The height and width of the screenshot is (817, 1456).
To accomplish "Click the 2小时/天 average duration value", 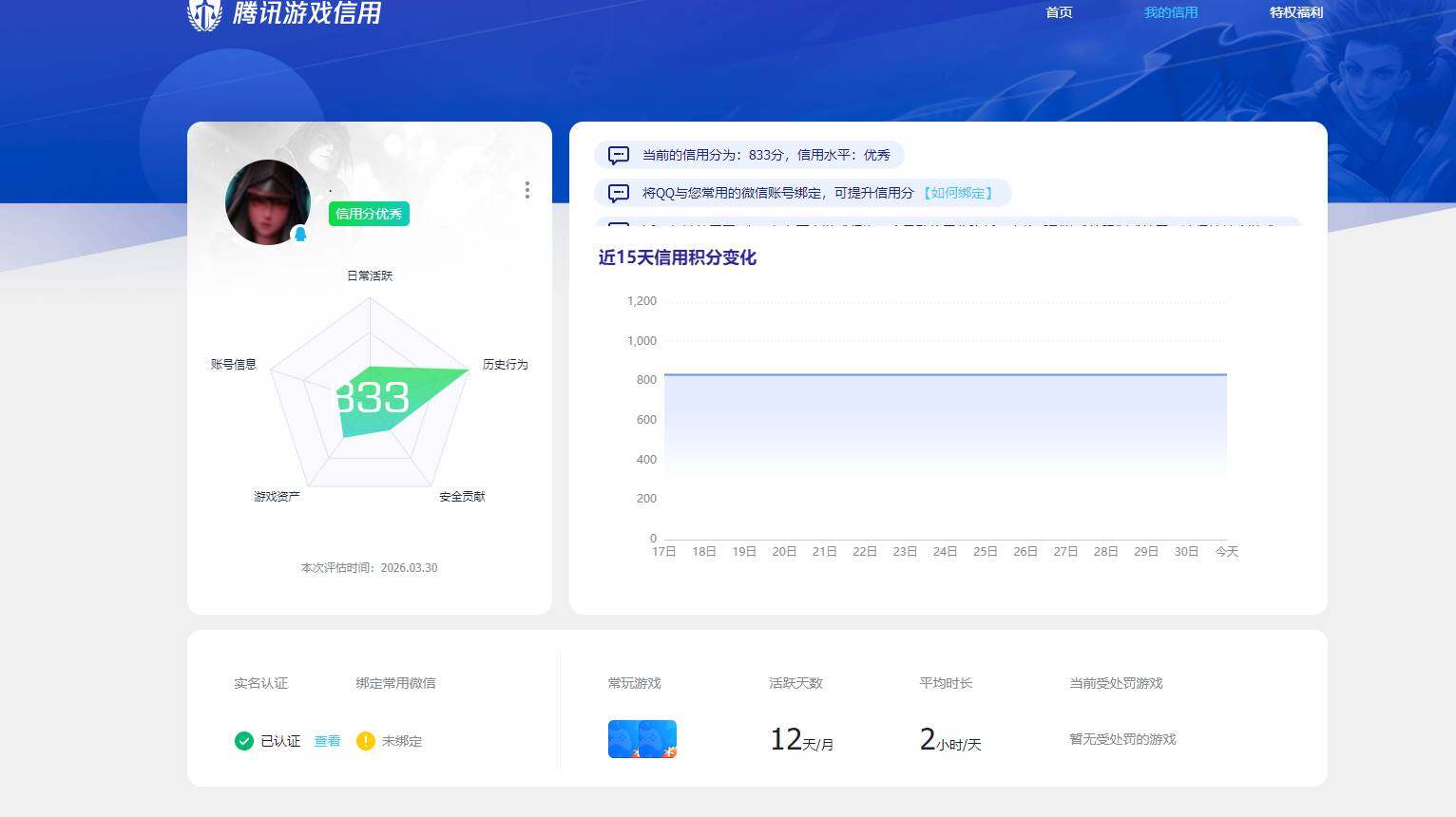I will tap(950, 740).
